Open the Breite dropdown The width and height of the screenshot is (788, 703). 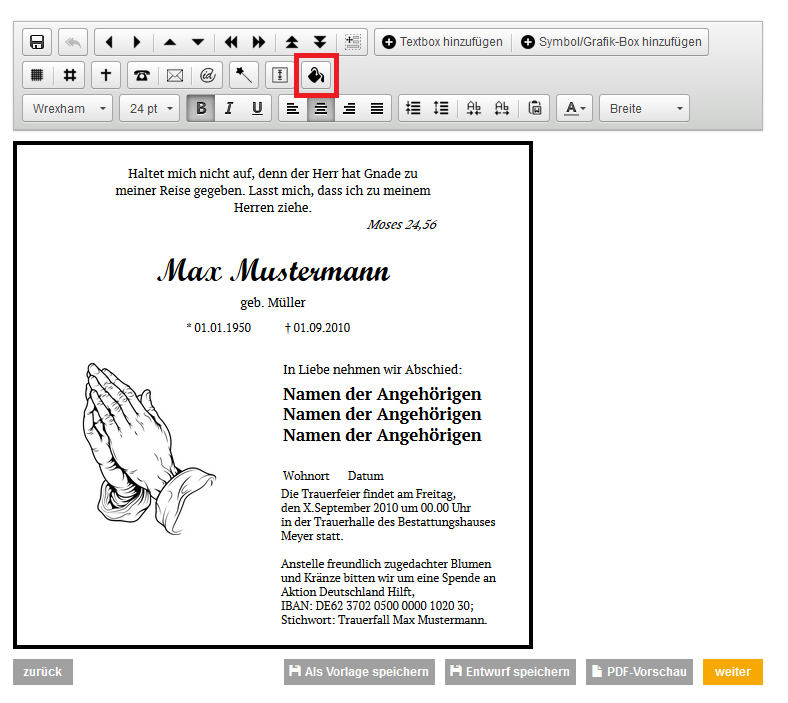coord(644,109)
